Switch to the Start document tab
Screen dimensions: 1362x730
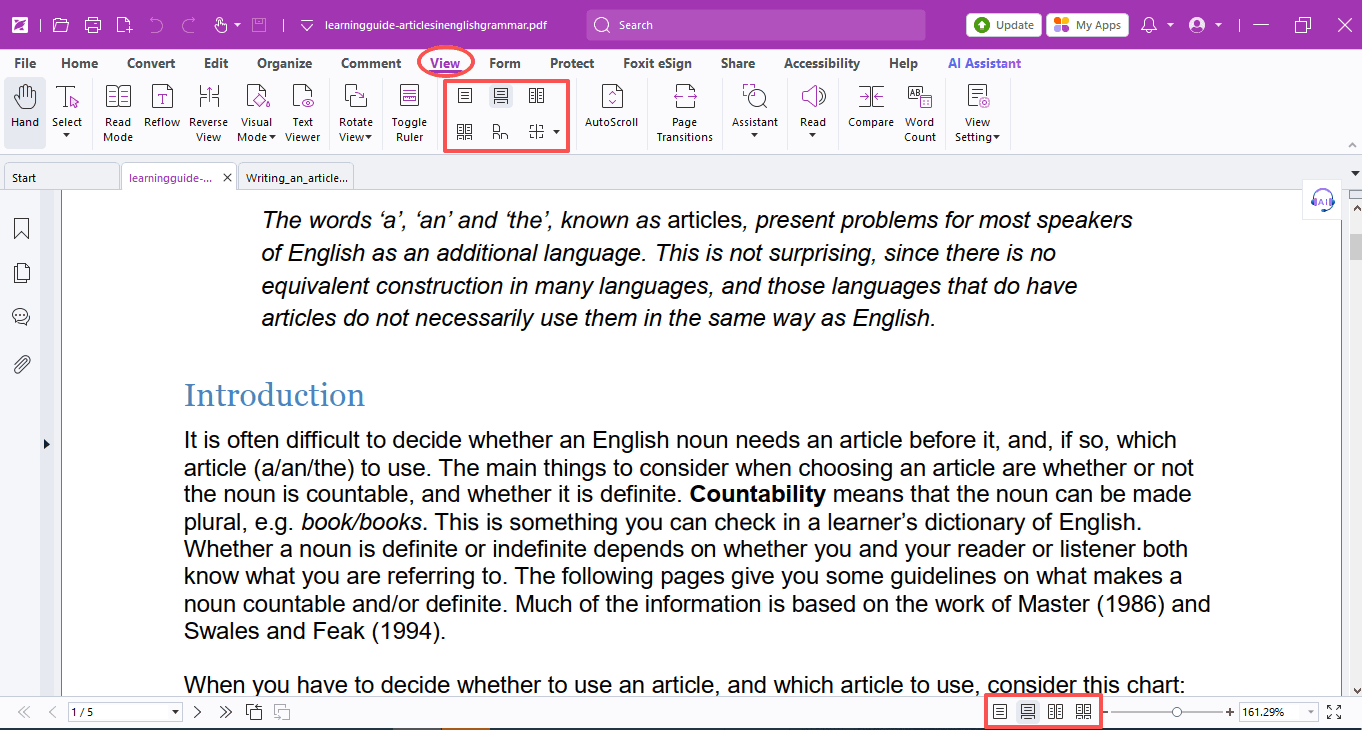pyautogui.click(x=61, y=178)
